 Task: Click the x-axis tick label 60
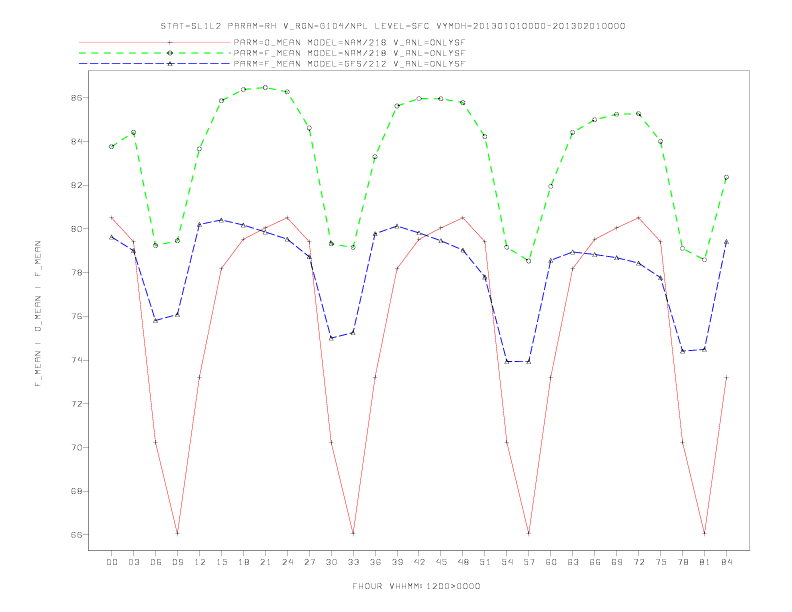tap(551, 562)
